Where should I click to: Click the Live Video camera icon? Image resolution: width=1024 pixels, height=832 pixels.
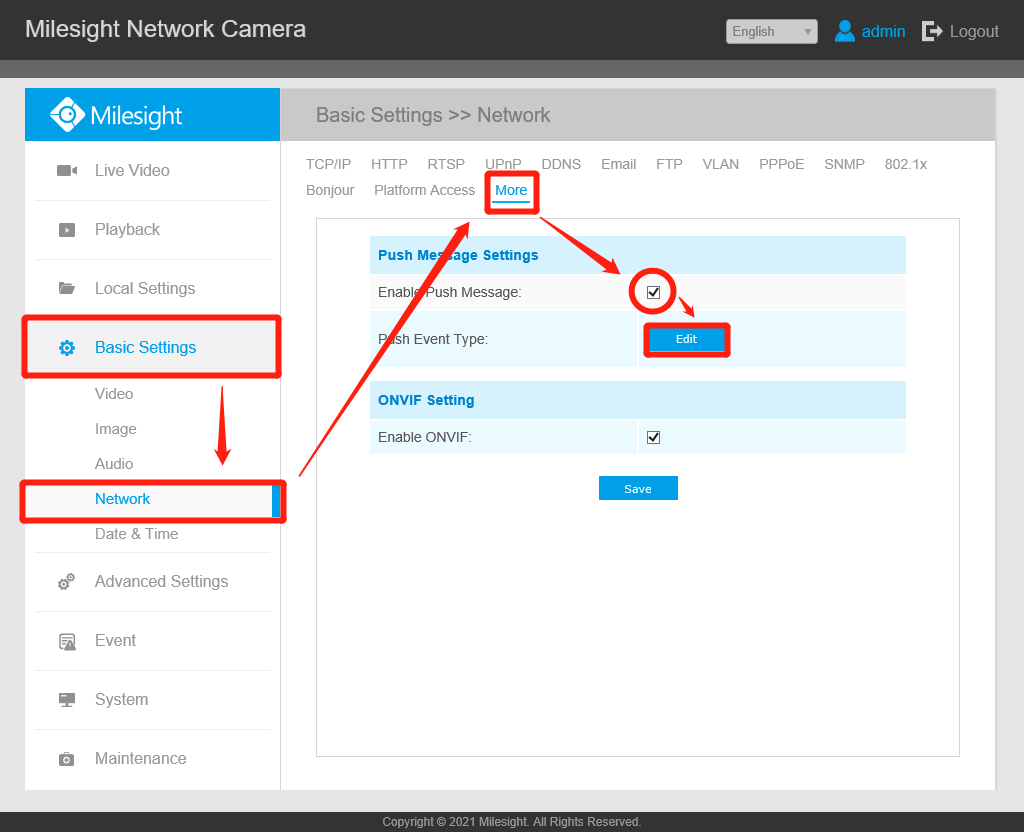point(67,170)
